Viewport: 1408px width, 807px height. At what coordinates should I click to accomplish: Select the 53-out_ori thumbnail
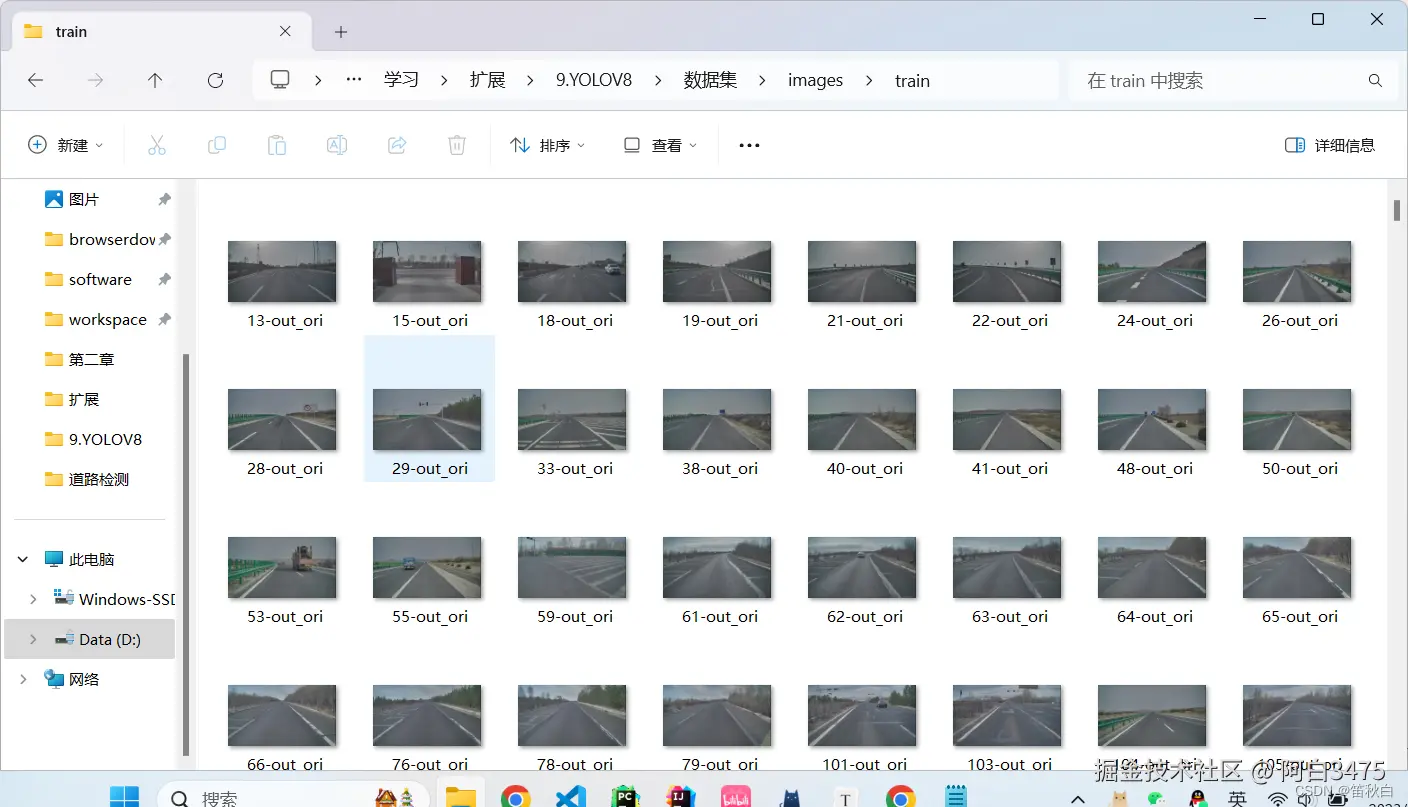282,567
